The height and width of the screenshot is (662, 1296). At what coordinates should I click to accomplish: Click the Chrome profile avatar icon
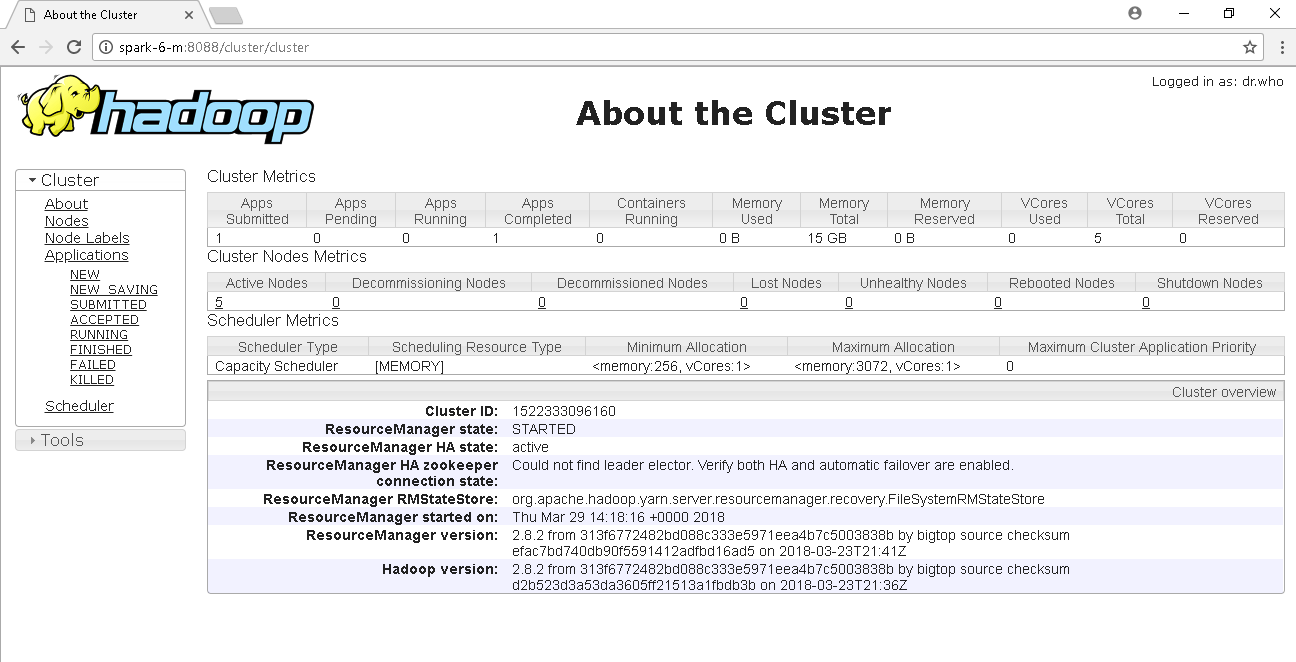(1134, 13)
